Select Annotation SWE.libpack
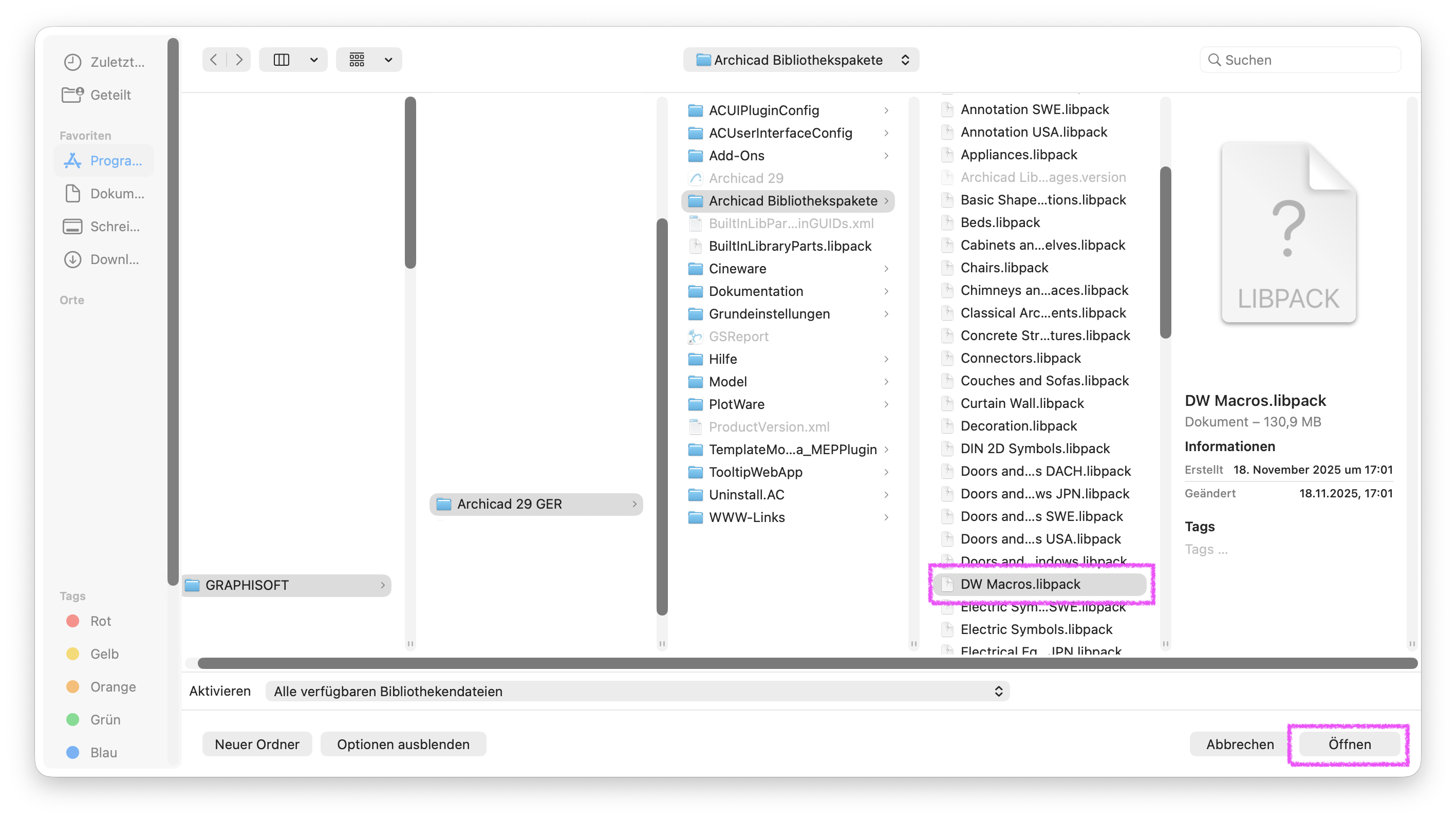 (x=1040, y=109)
